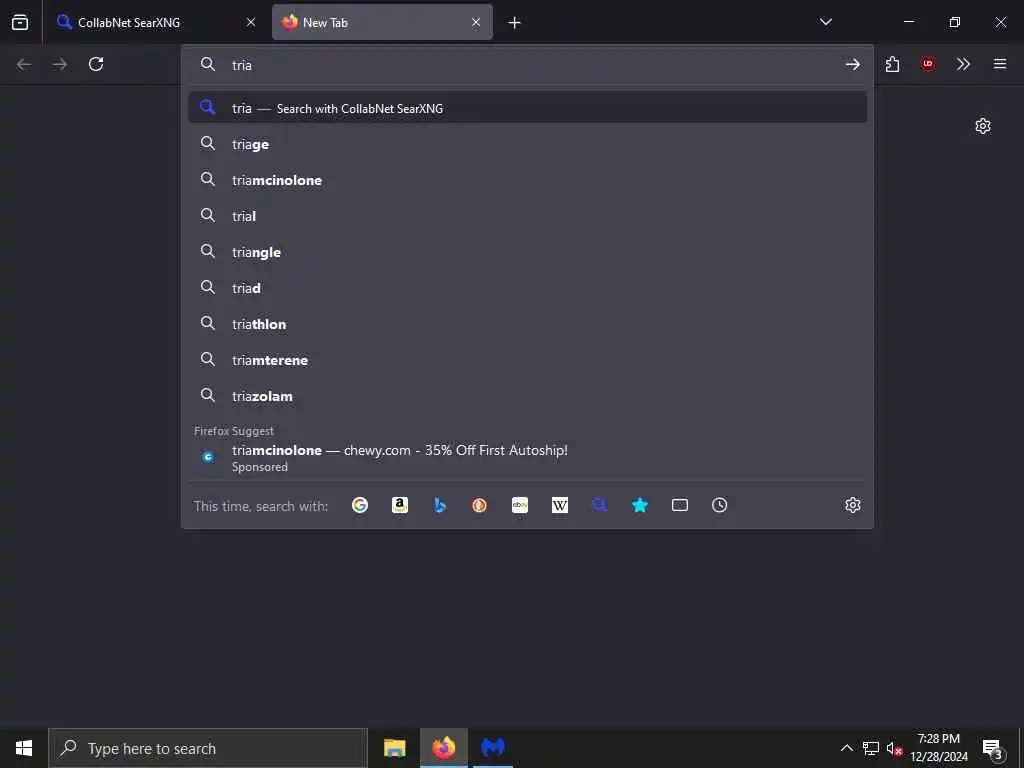1024x768 pixels.
Task: Choose the trial suggestion
Action: click(528, 216)
